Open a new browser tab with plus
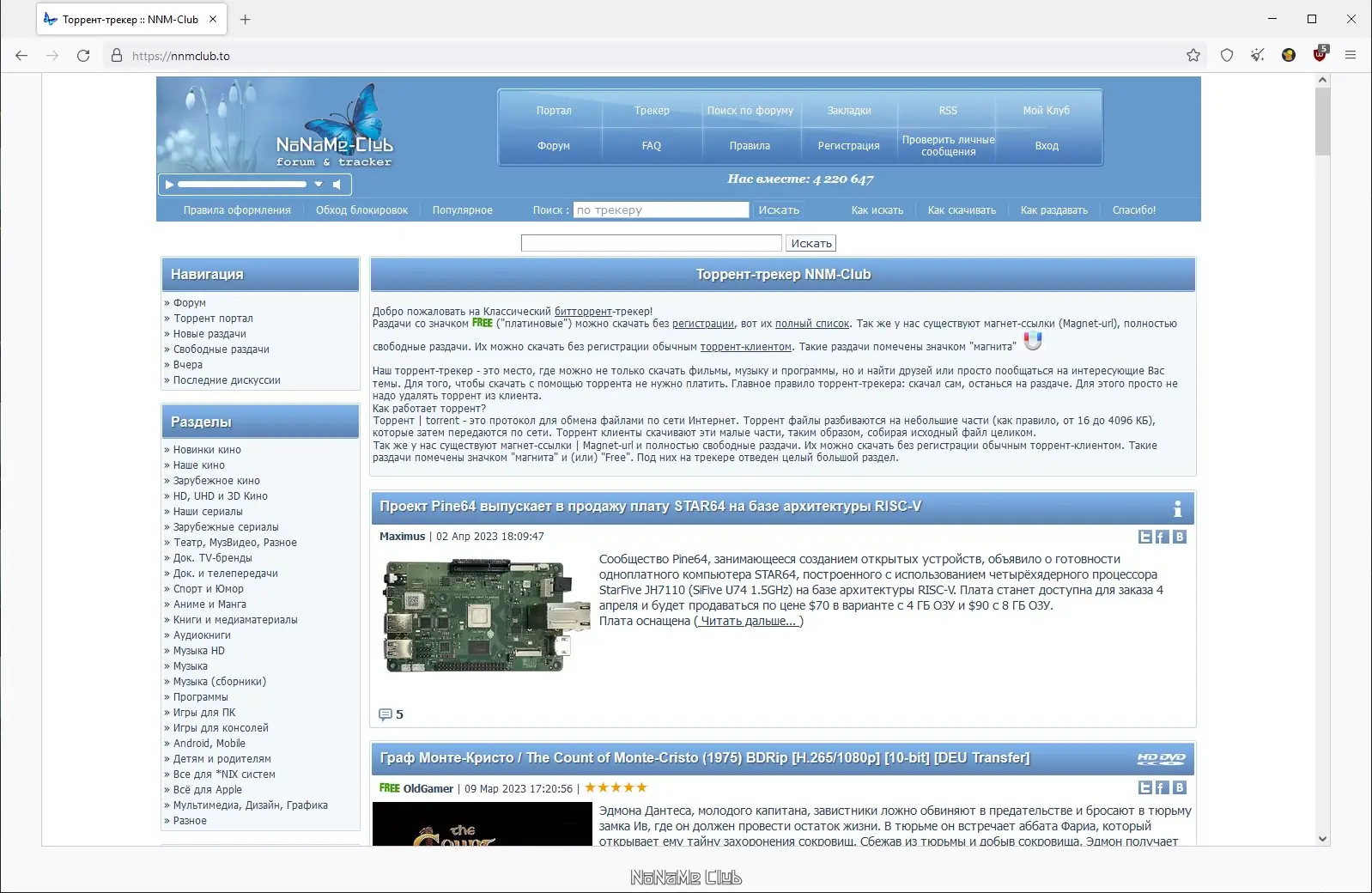 click(x=246, y=19)
